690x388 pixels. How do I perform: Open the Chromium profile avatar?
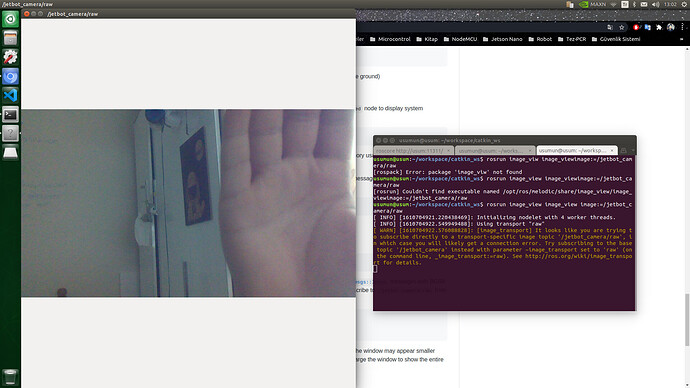671,27
